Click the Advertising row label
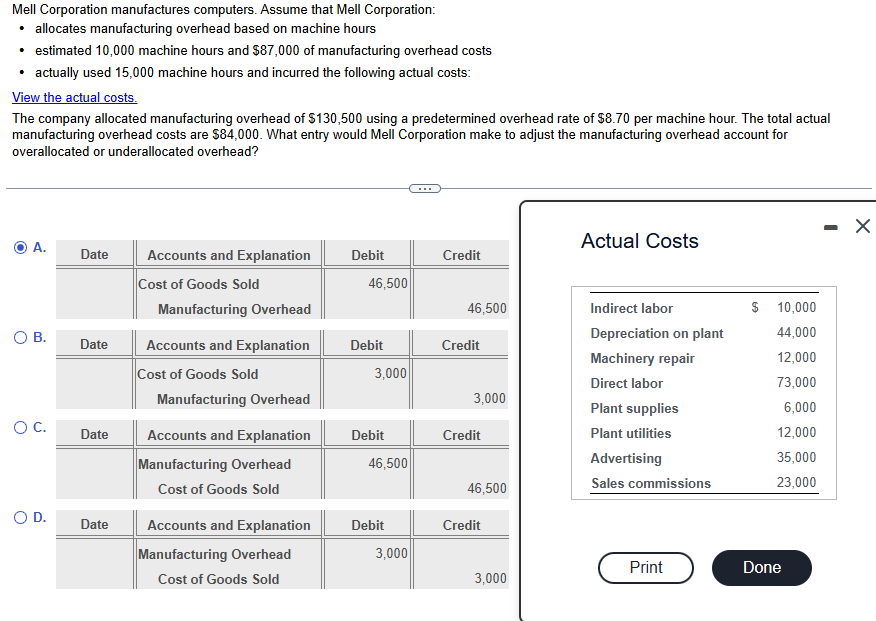876x621 pixels. pos(626,458)
